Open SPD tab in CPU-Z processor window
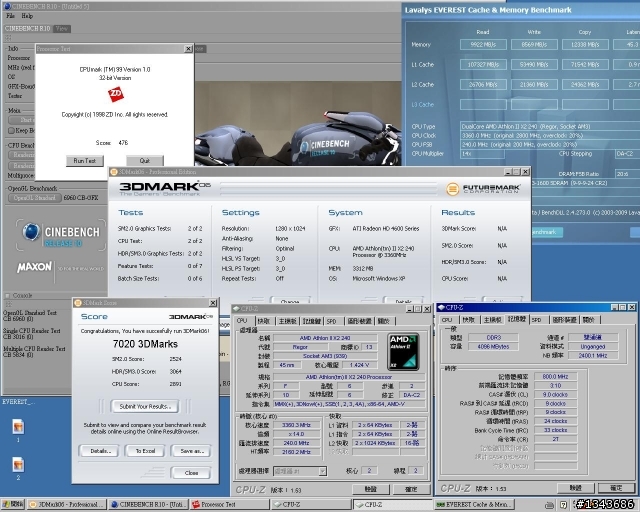640x512 pixels. point(331,321)
